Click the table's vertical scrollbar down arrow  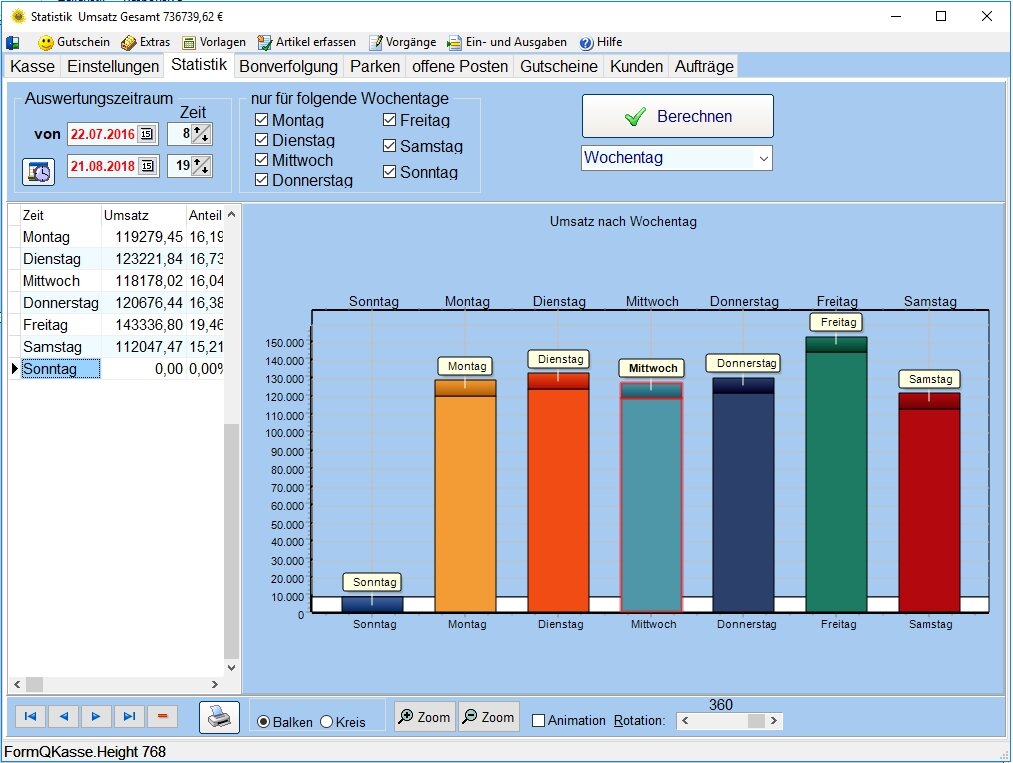pos(231,667)
